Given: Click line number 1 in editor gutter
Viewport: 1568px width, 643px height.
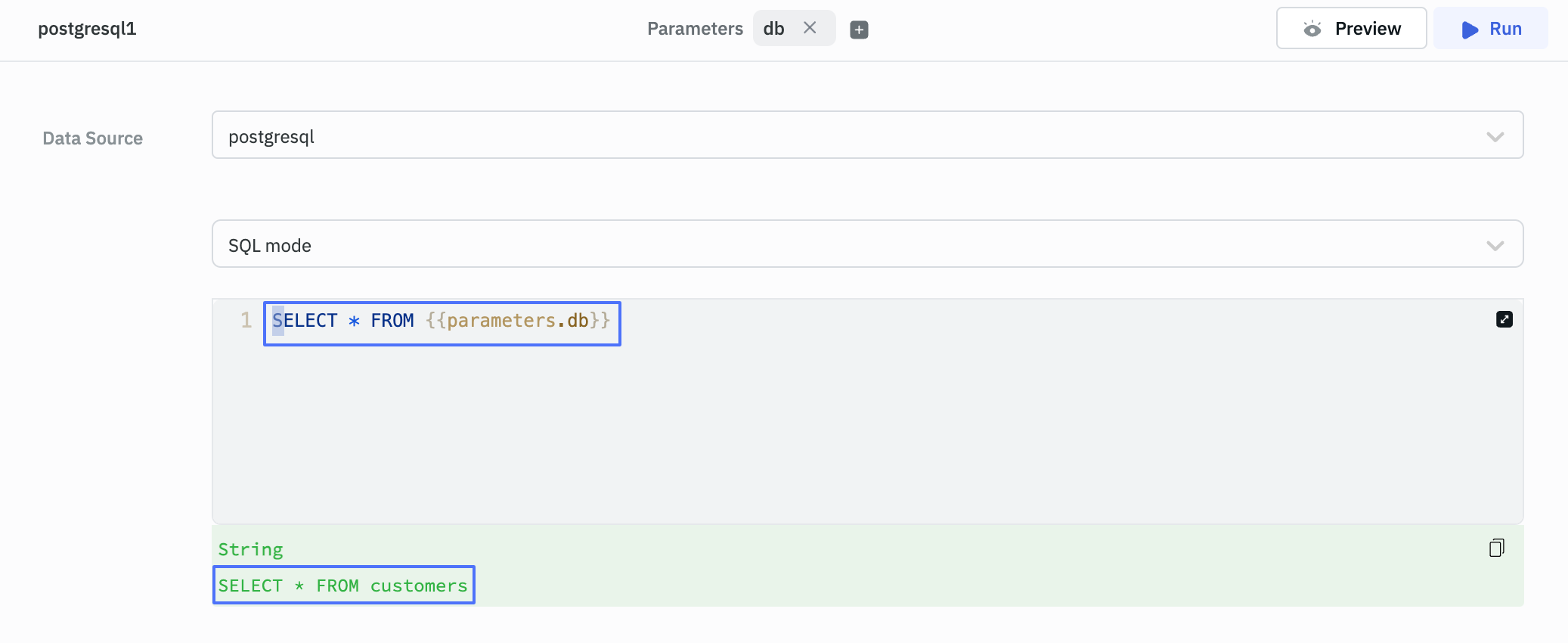Looking at the screenshot, I should (x=246, y=321).
